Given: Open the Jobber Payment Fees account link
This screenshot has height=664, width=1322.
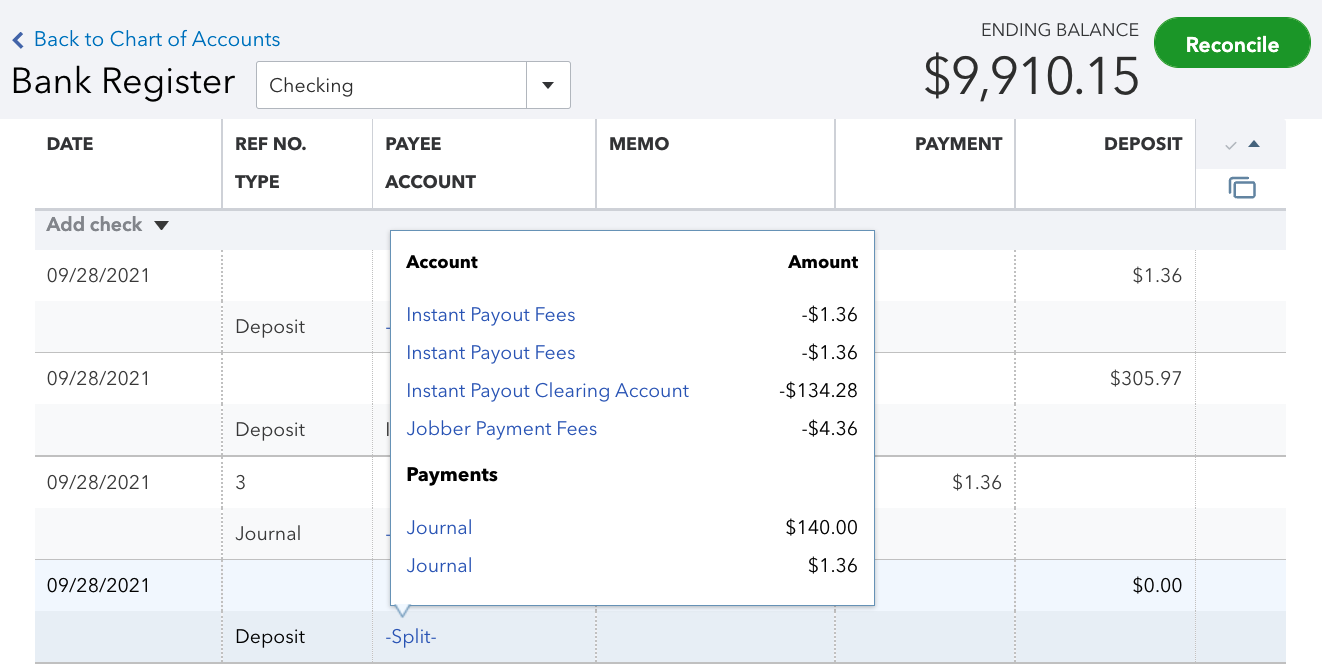Looking at the screenshot, I should click(501, 429).
